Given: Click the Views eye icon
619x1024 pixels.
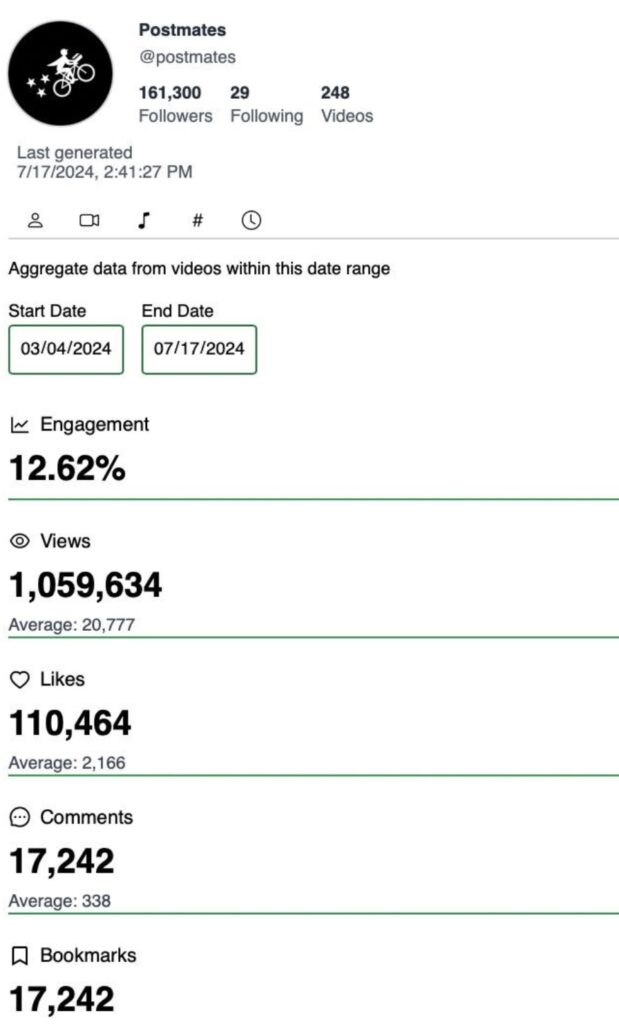Looking at the screenshot, I should pyautogui.click(x=20, y=541).
